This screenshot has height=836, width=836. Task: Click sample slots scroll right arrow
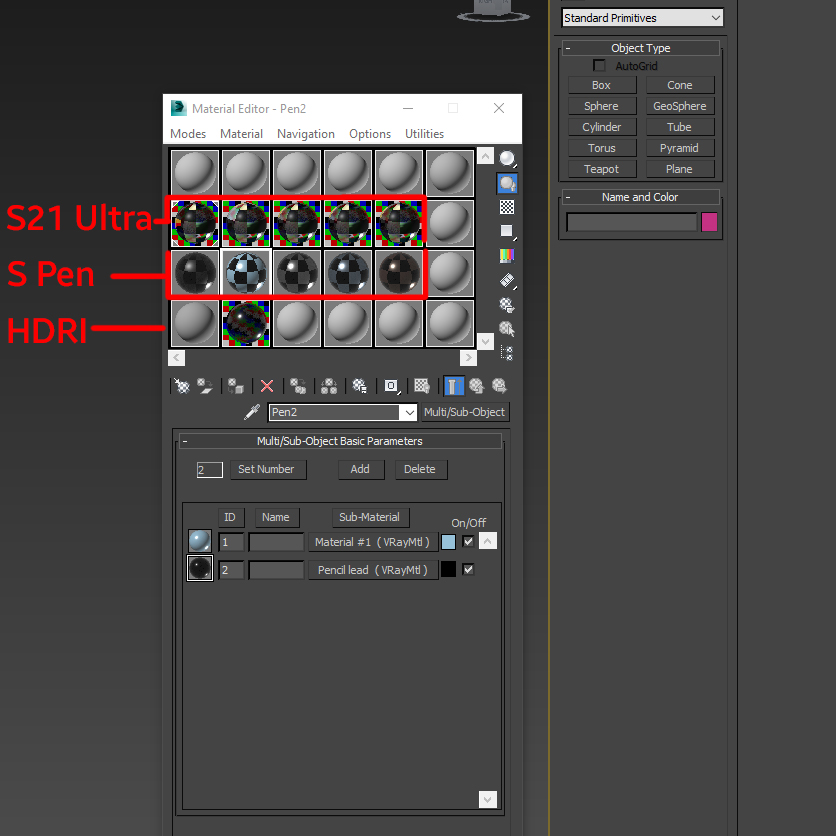tap(468, 358)
